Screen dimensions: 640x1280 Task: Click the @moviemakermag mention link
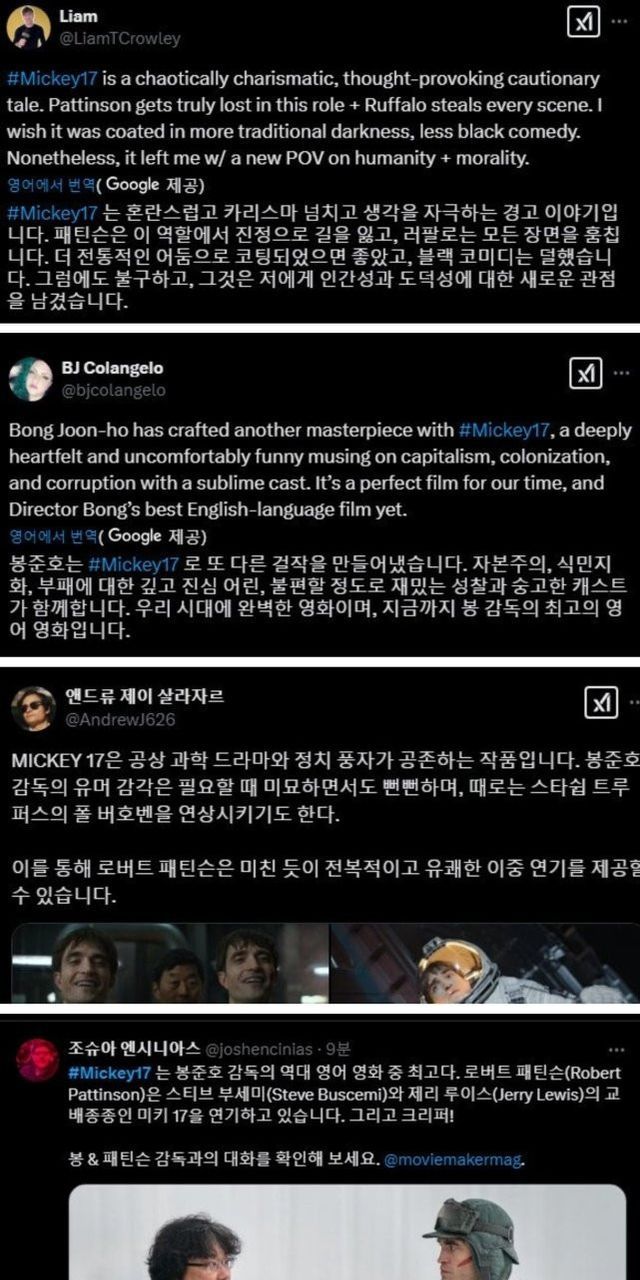[x=454, y=1161]
